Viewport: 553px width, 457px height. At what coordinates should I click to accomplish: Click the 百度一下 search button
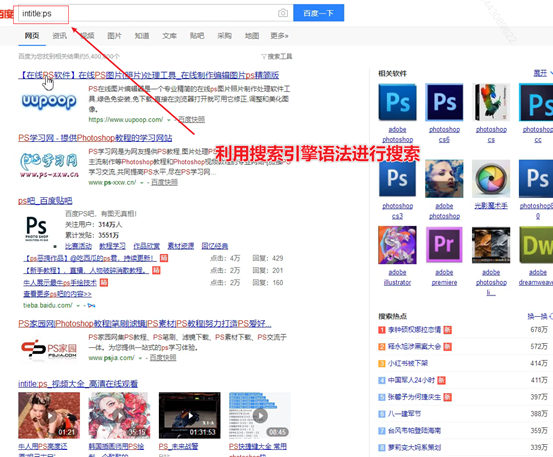coord(318,13)
